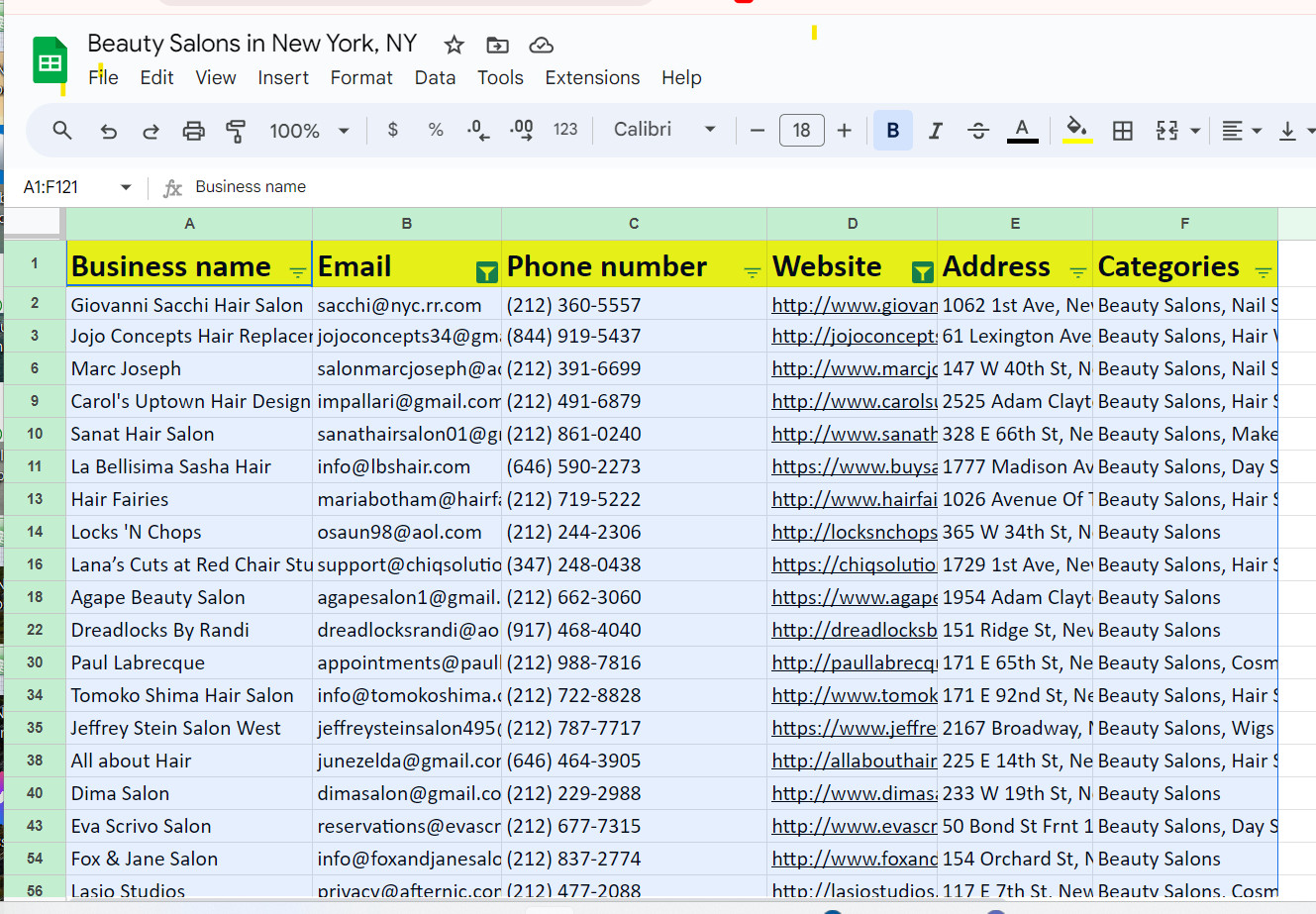
Task: Star the Beauty Salons spreadsheet
Action: (x=455, y=45)
